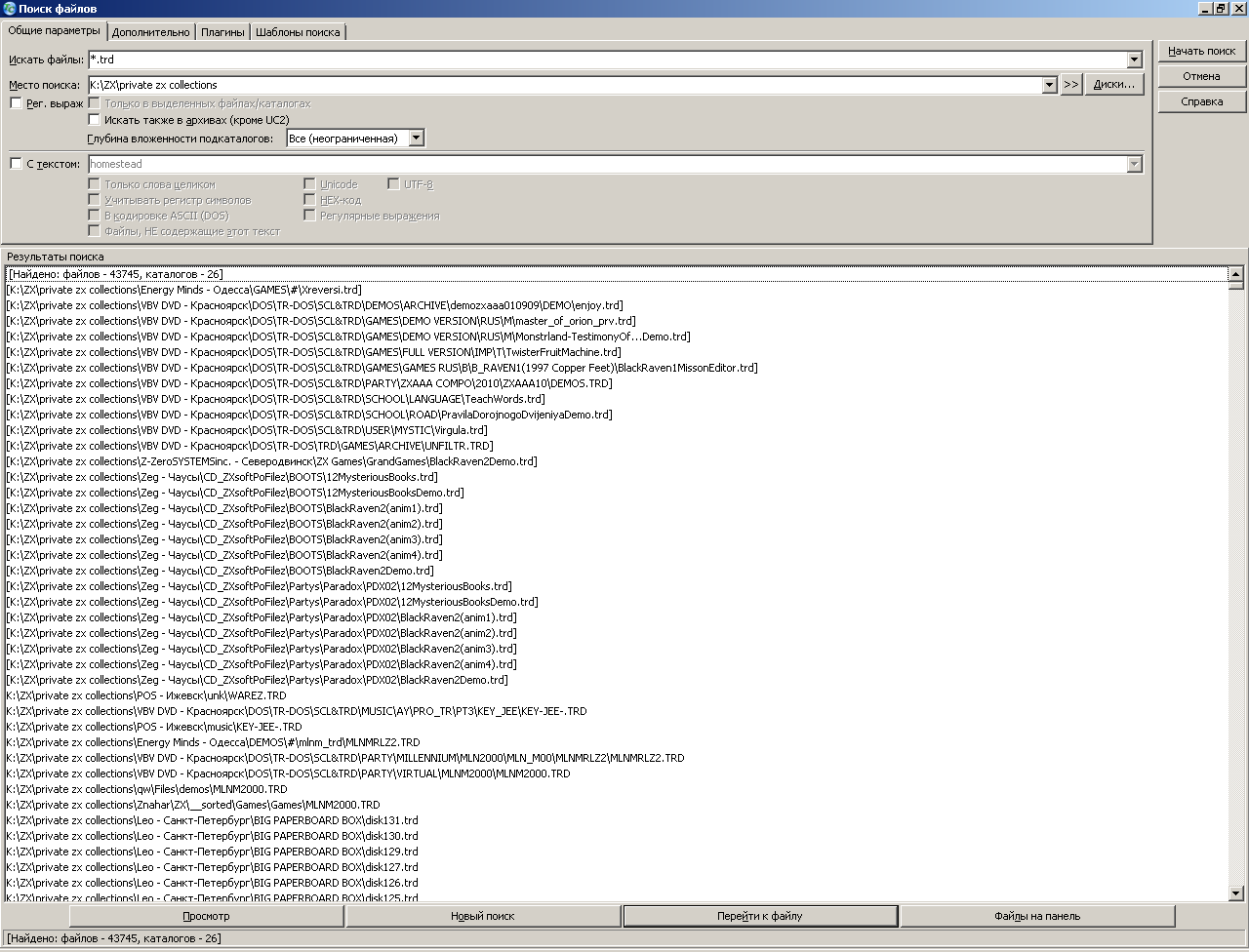Open the subdirectory depth dropdown

[x=417, y=139]
